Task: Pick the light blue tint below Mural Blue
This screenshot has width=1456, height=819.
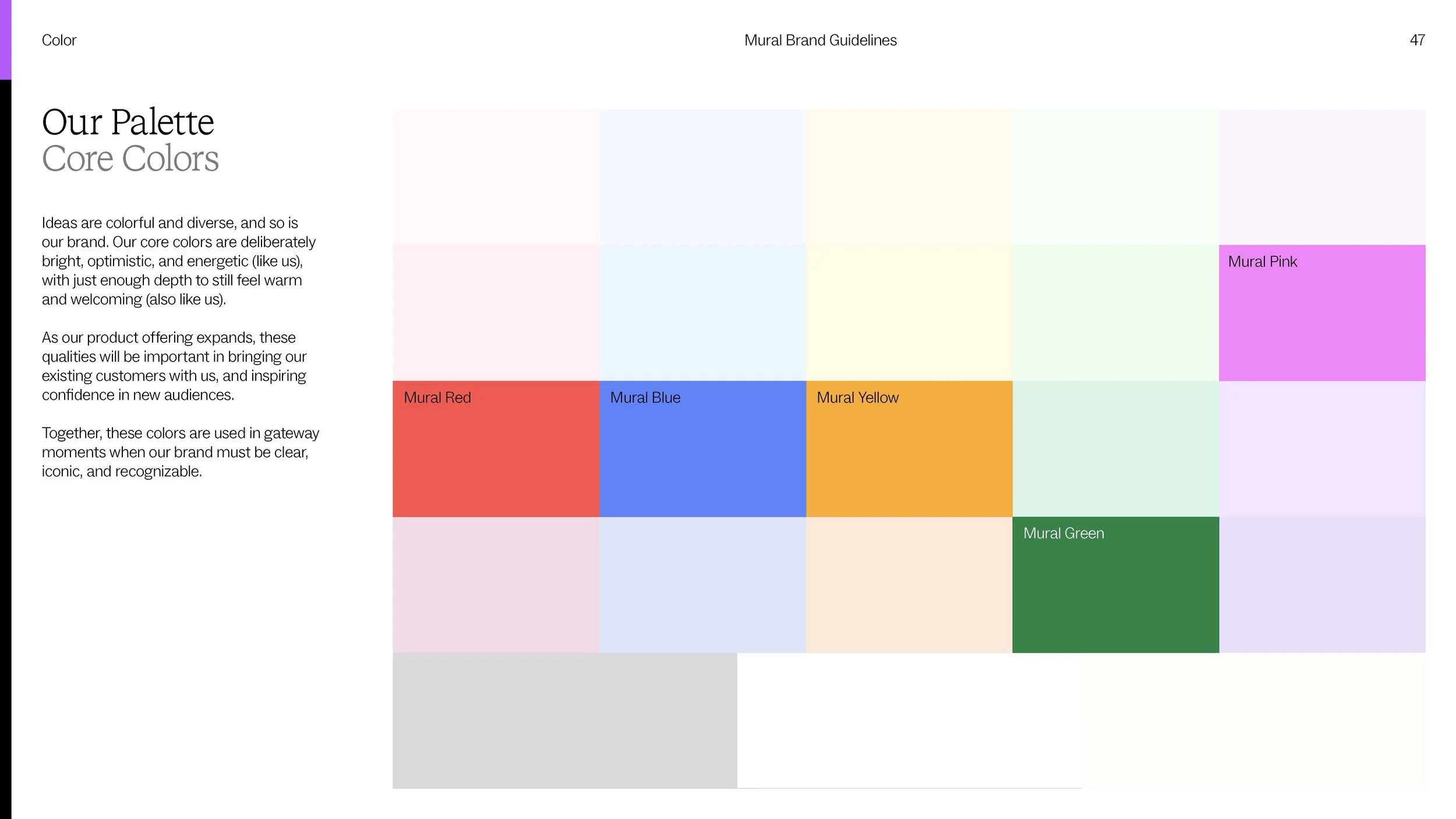Action: tap(702, 584)
